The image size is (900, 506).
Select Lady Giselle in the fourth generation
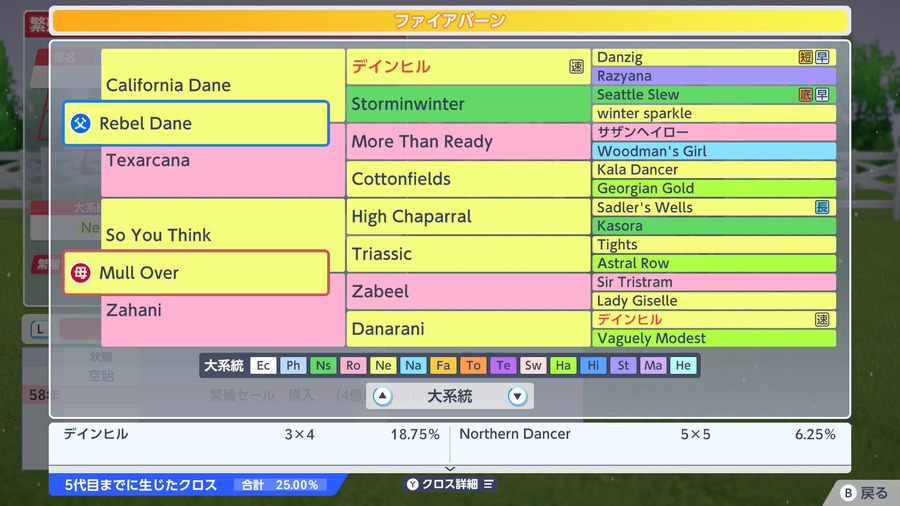pos(714,301)
